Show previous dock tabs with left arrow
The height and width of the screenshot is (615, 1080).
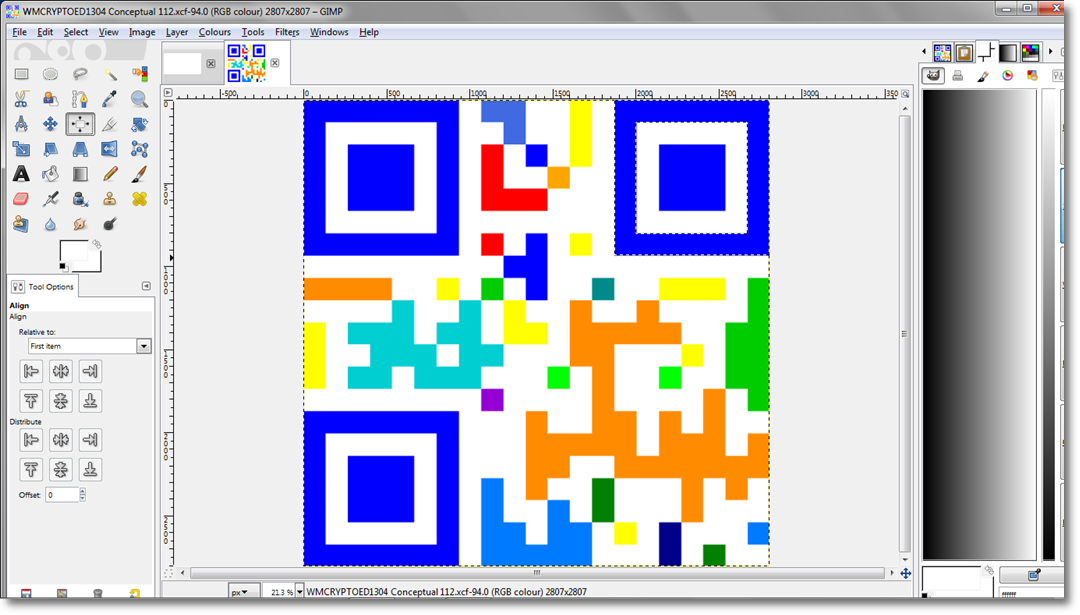(924, 52)
